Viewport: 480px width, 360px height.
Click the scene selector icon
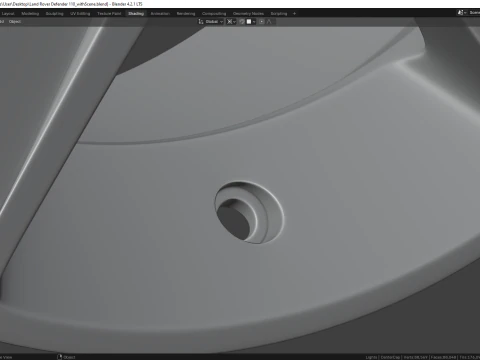[460, 13]
